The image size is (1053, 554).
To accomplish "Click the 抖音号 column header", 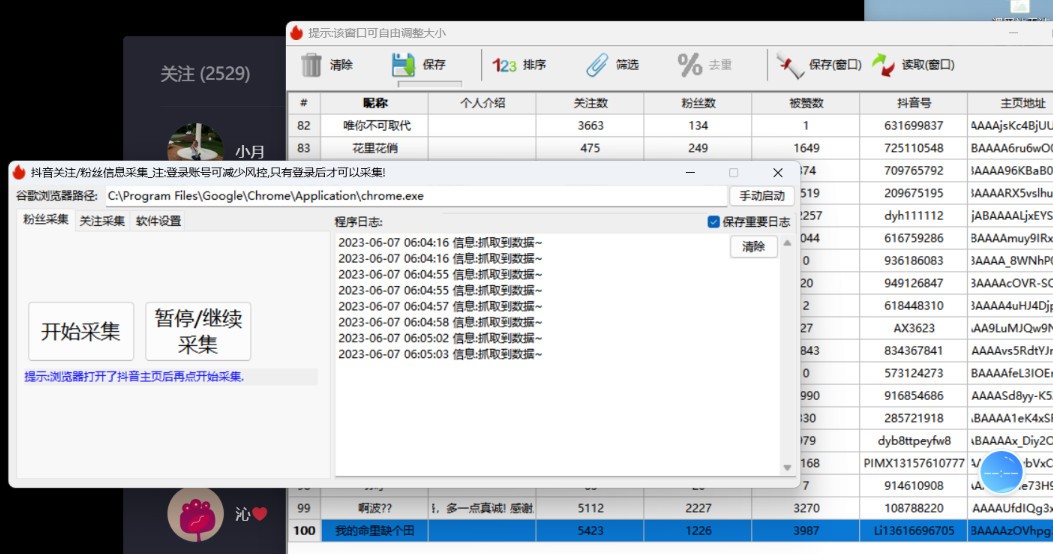I will [913, 103].
